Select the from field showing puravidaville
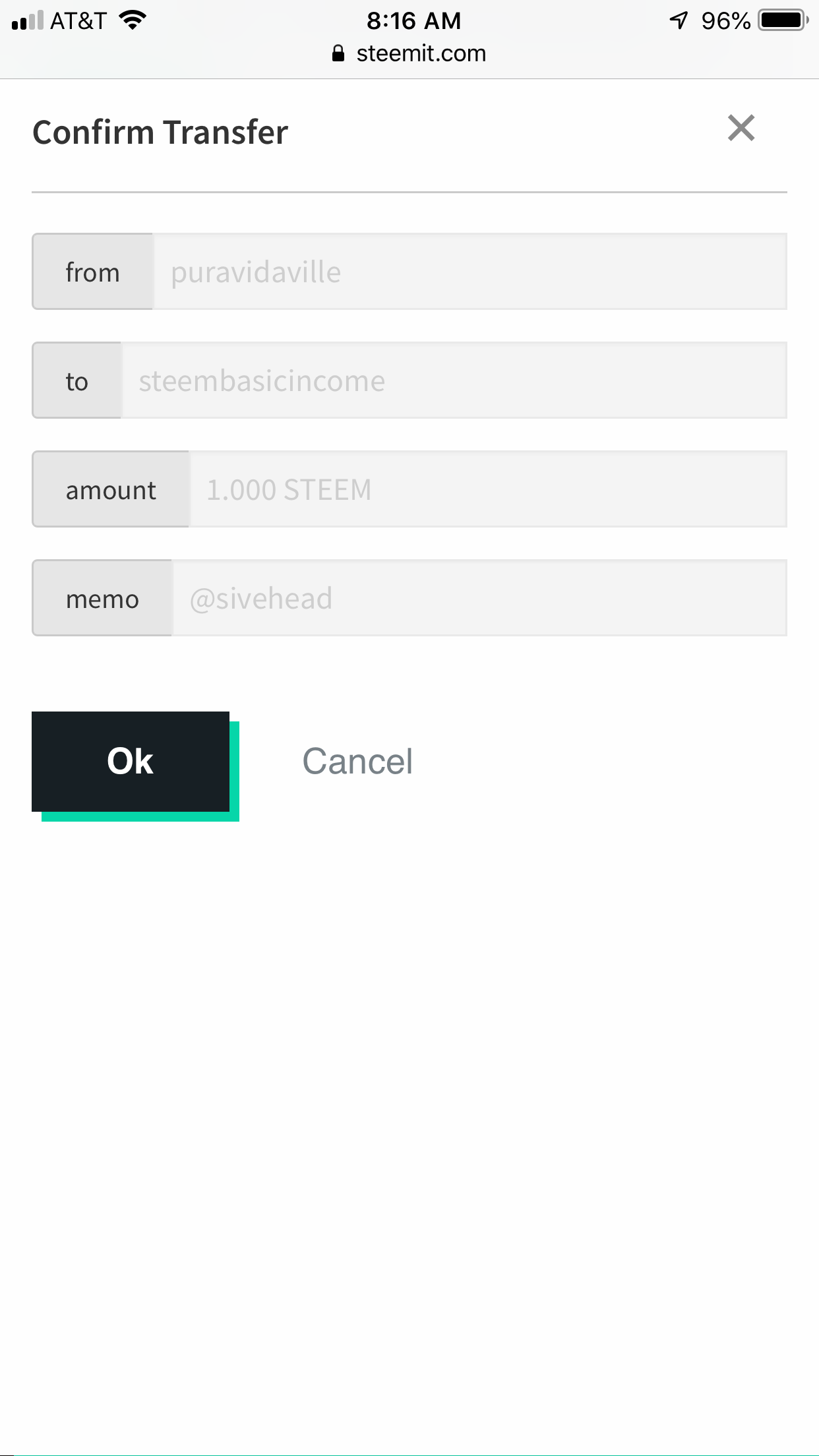819x1456 pixels. coord(470,271)
